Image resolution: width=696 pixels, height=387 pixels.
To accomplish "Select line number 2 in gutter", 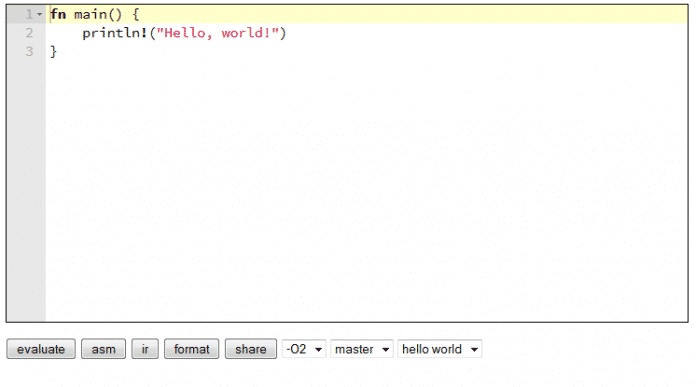I will click(x=29, y=33).
